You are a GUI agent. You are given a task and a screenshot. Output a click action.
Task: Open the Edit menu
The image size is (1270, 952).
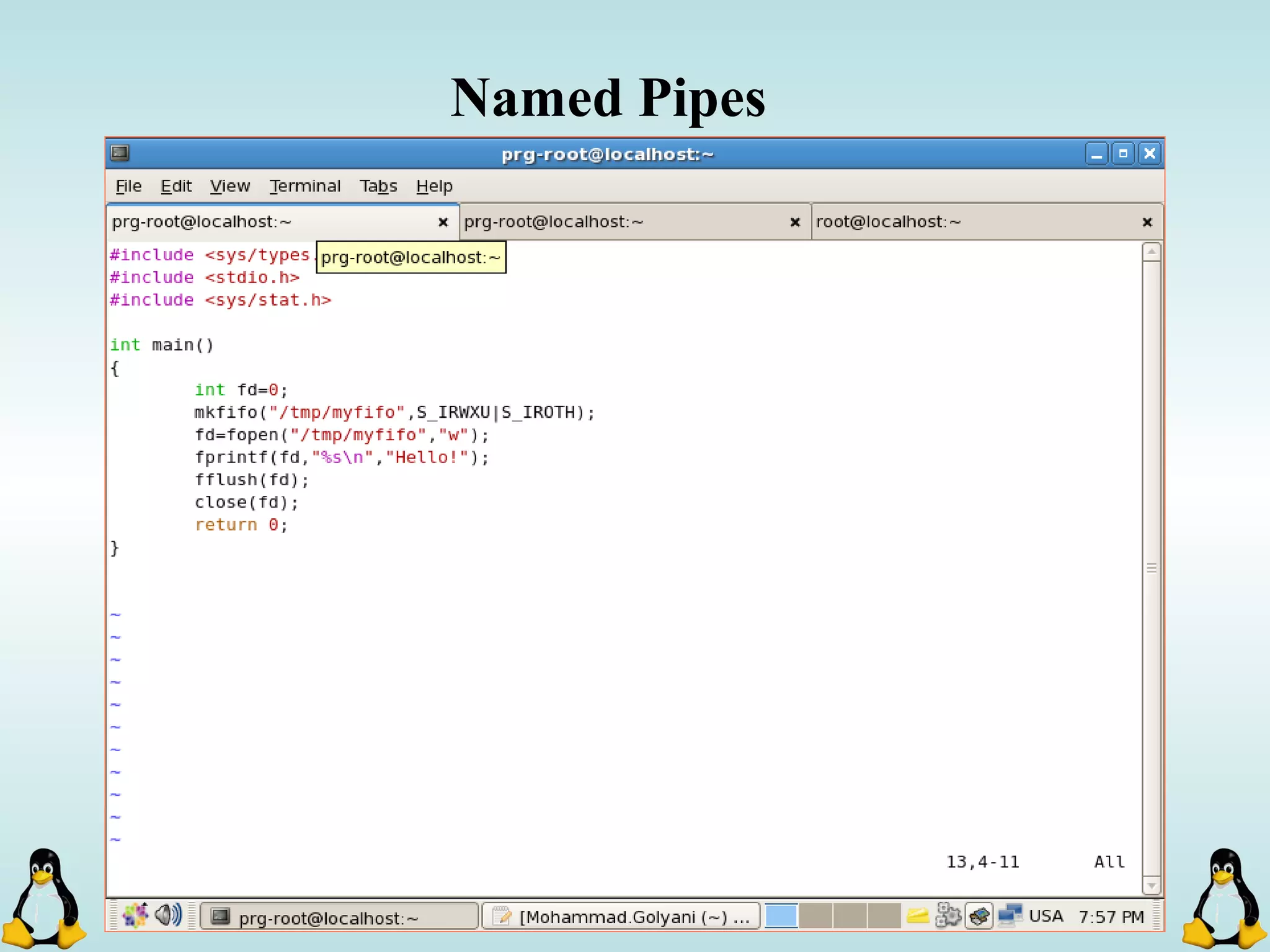(x=176, y=186)
